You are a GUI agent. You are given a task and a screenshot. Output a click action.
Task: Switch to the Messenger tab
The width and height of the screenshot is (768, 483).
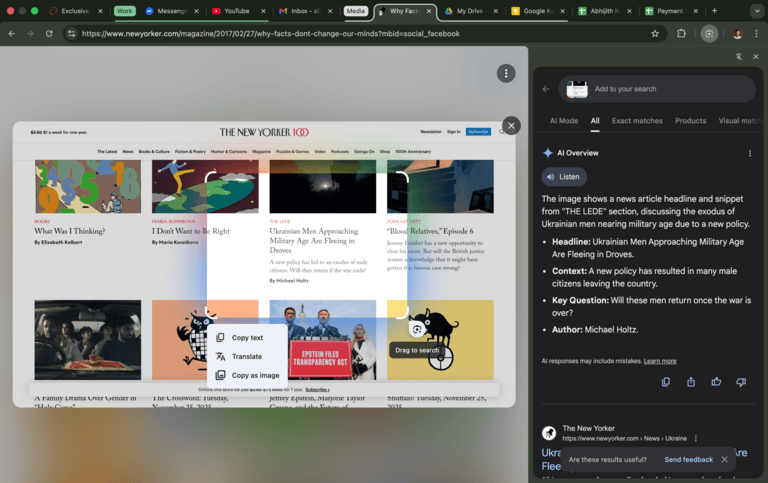(170, 11)
